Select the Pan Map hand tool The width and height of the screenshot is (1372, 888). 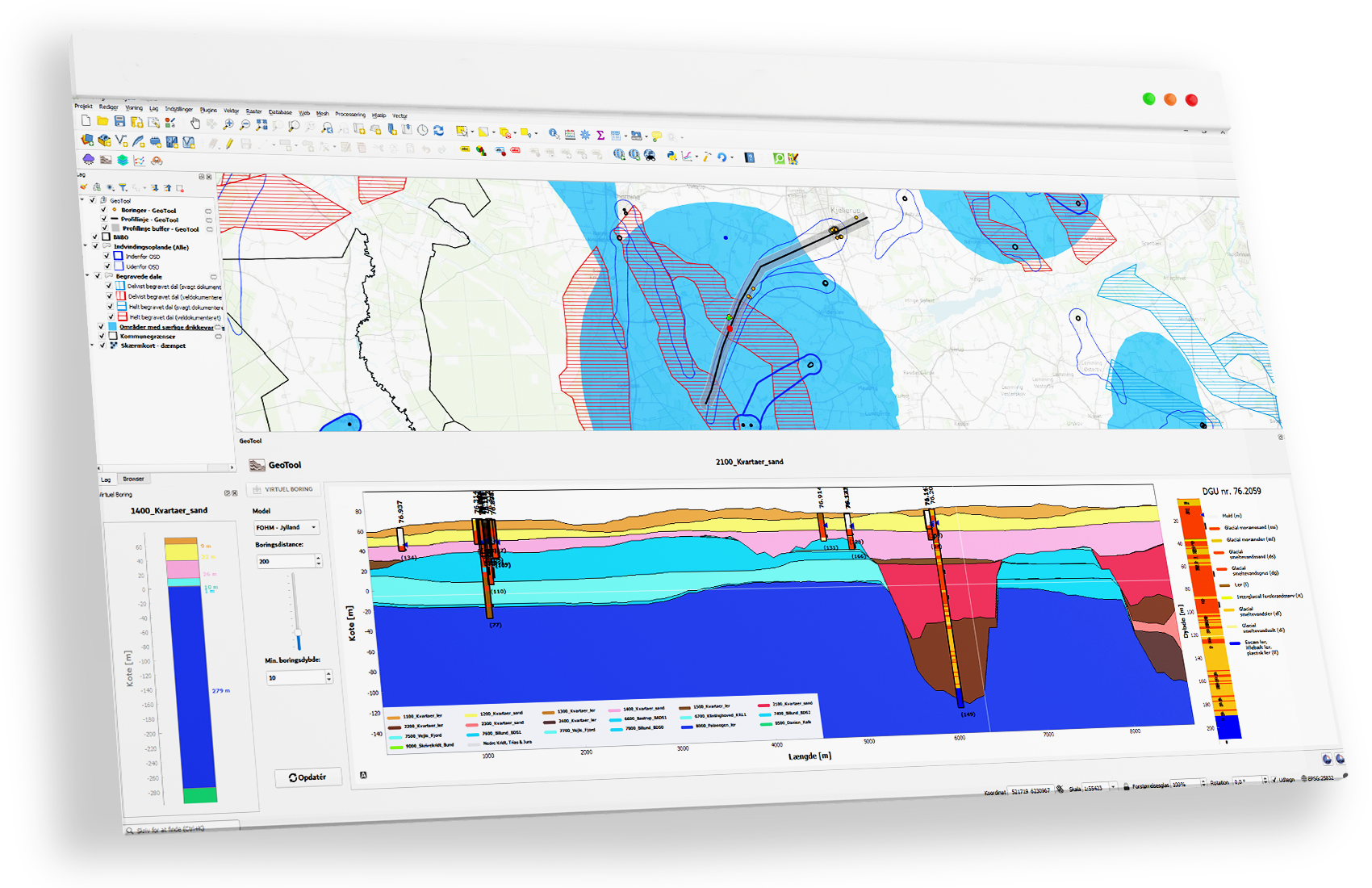[195, 124]
